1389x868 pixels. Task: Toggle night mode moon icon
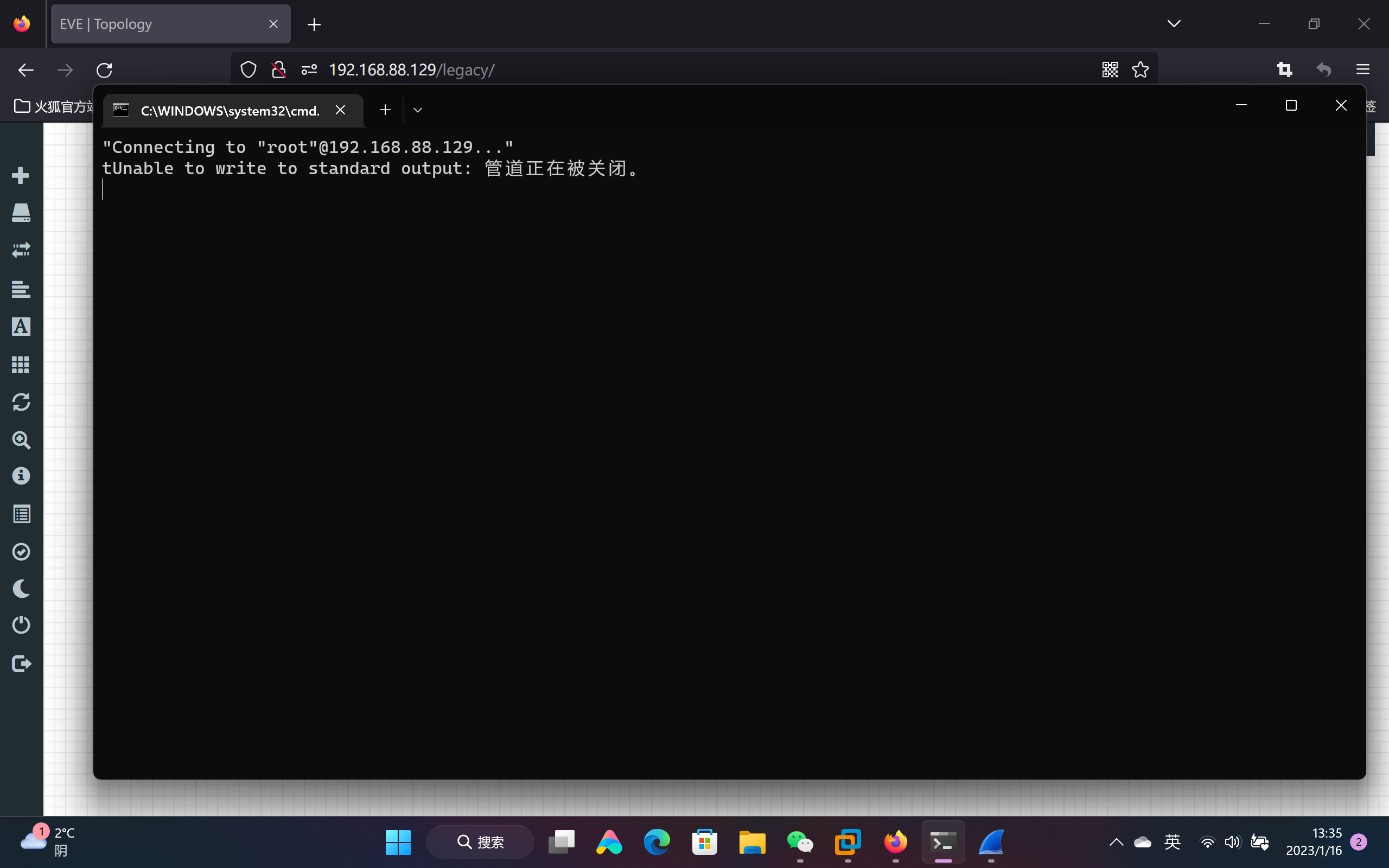pos(21,589)
